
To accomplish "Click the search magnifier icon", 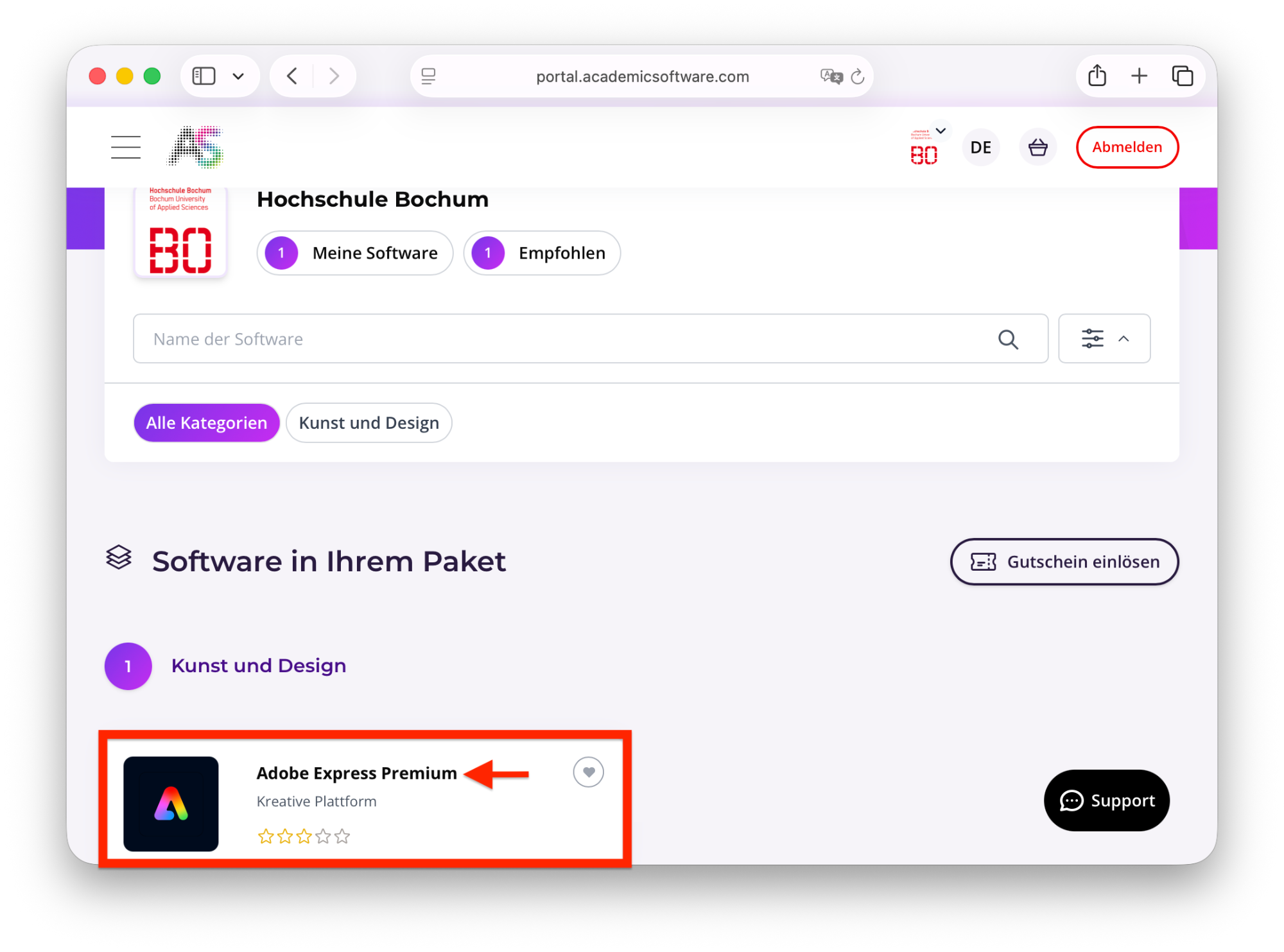I will pos(1008,339).
